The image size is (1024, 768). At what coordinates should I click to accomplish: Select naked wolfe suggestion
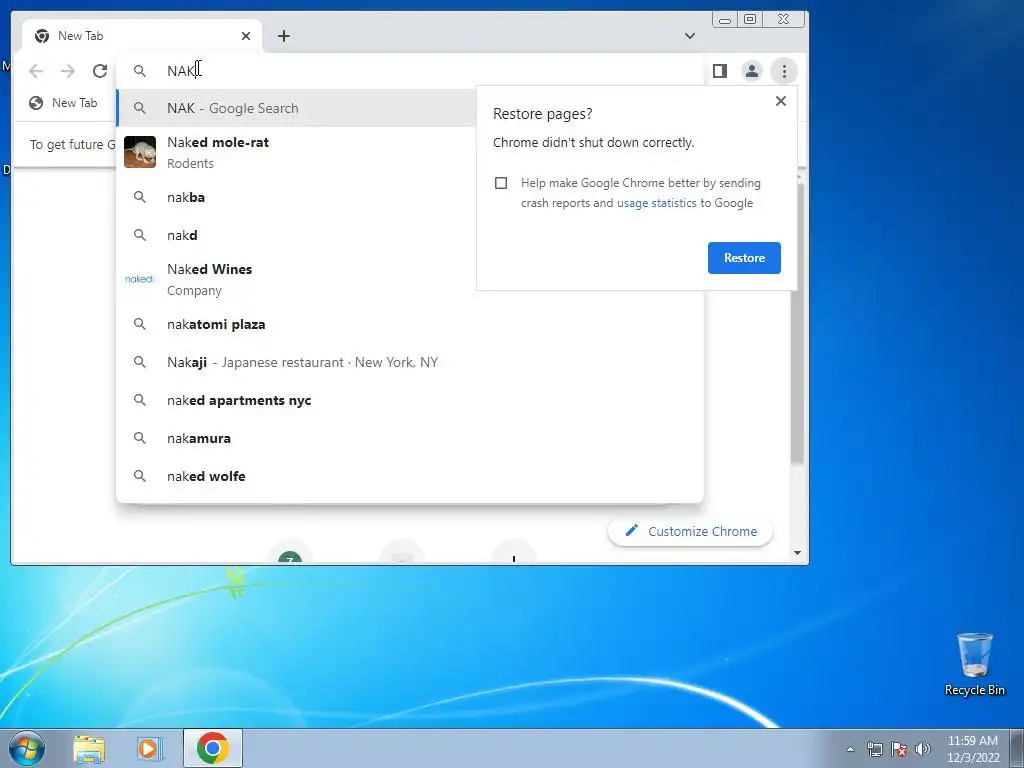pyautogui.click(x=409, y=476)
